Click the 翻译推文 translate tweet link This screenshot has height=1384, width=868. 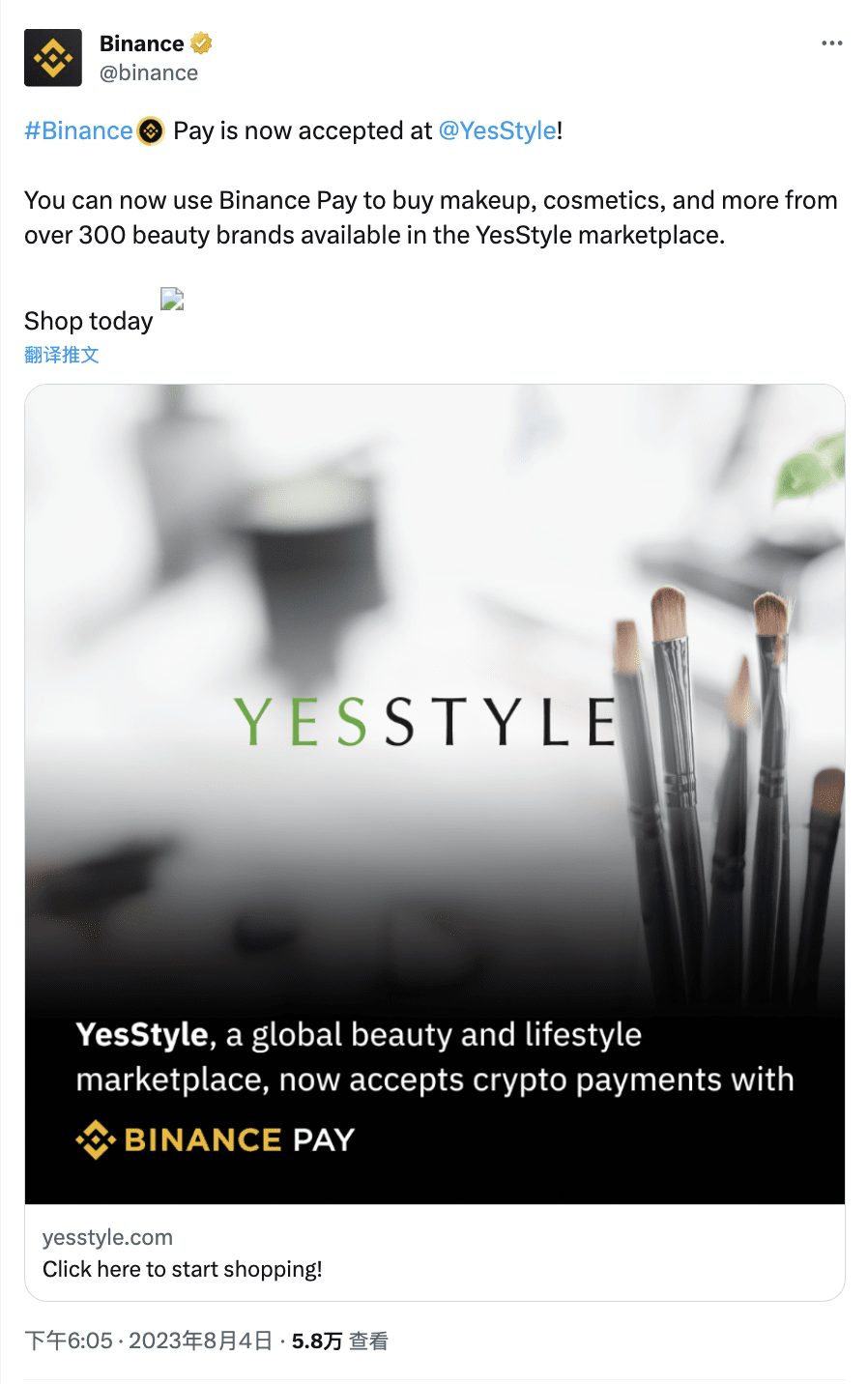[62, 355]
